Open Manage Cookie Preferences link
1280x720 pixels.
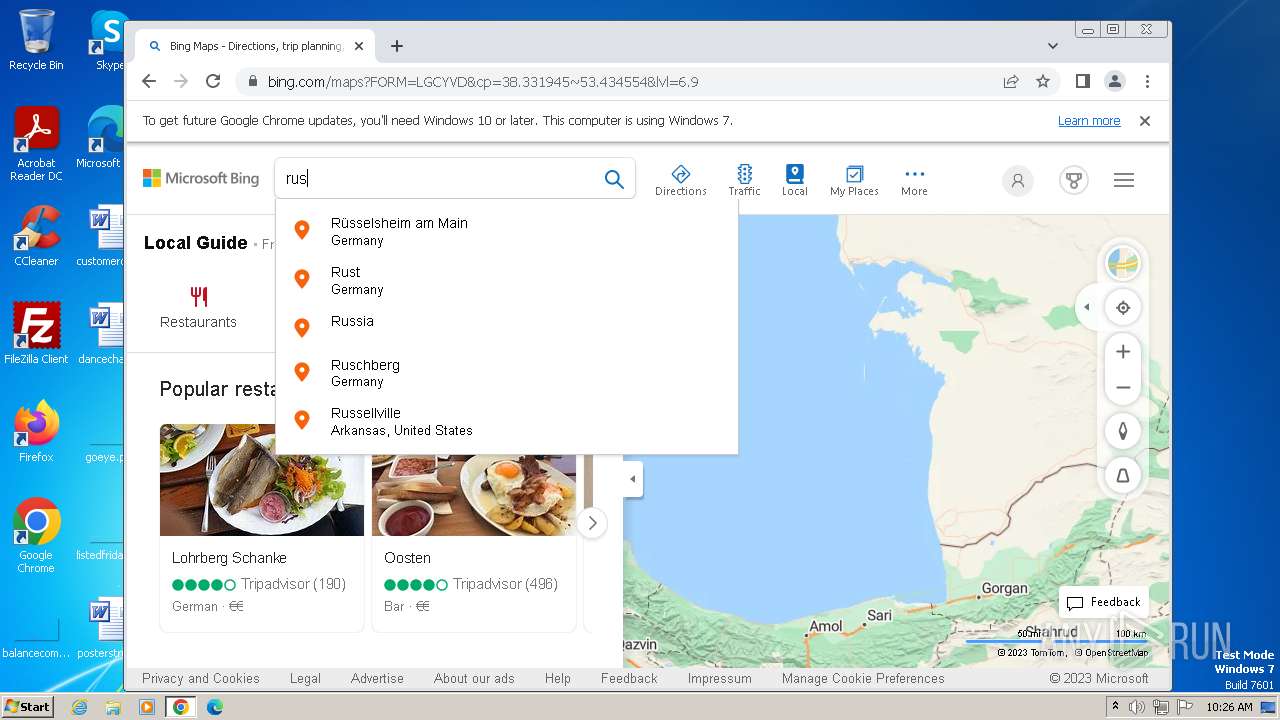[x=863, y=678]
